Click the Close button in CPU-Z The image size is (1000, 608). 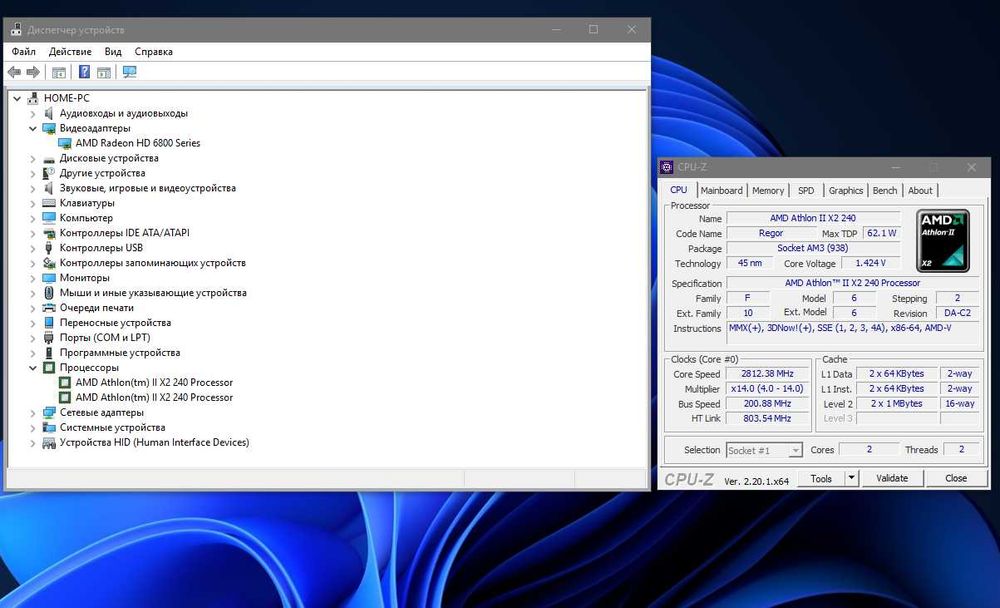tap(955, 478)
